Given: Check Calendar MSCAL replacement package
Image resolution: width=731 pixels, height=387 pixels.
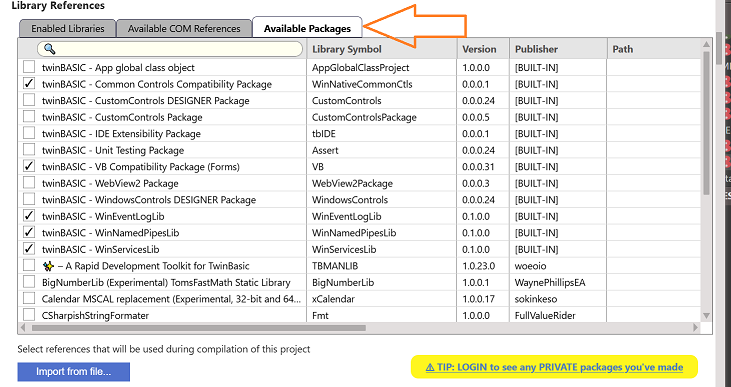Looking at the screenshot, I should tap(29, 299).
